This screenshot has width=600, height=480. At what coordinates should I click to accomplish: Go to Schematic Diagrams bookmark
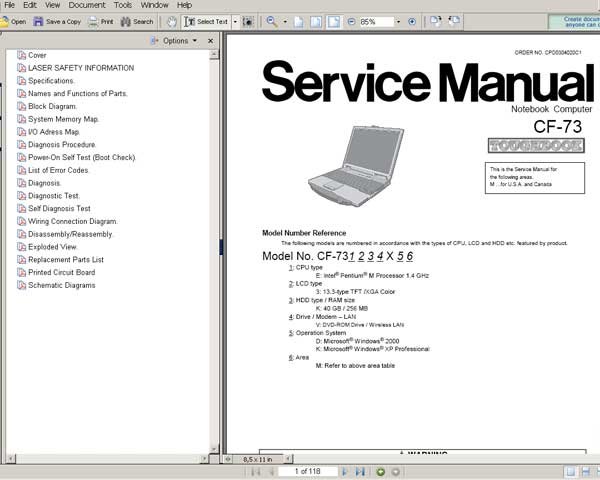pos(62,285)
